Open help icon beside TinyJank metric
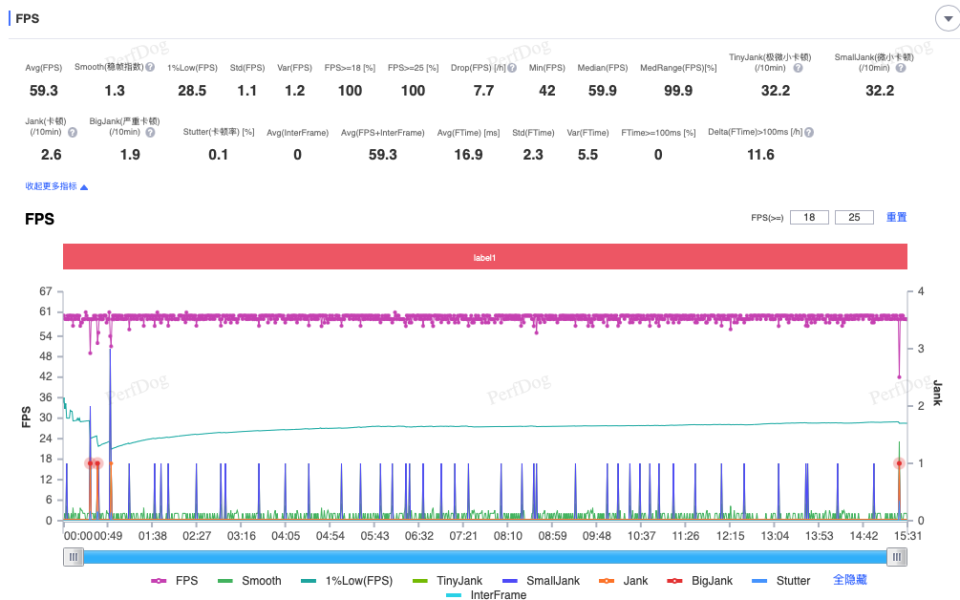The height and width of the screenshot is (600, 960). click(x=798, y=68)
